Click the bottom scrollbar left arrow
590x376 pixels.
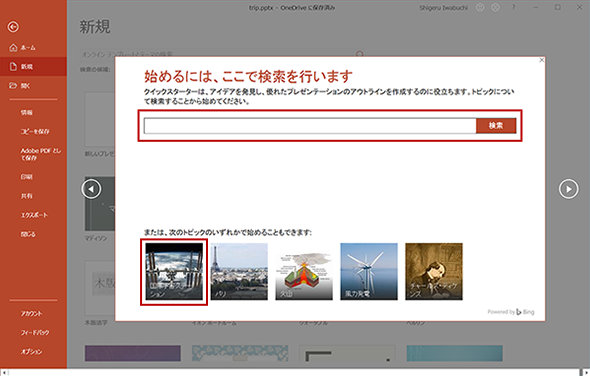pos(3,373)
